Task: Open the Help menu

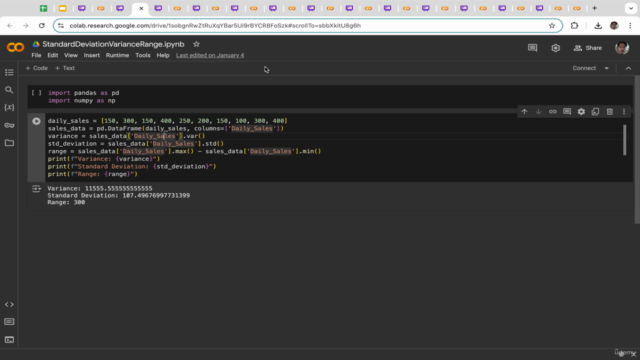Action: point(163,55)
